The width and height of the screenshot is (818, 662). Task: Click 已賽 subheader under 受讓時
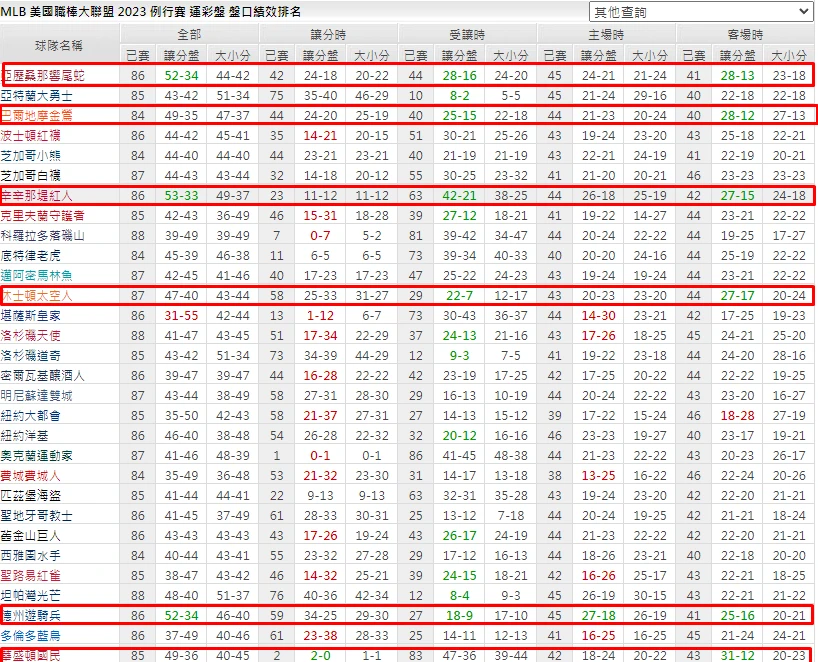click(416, 55)
